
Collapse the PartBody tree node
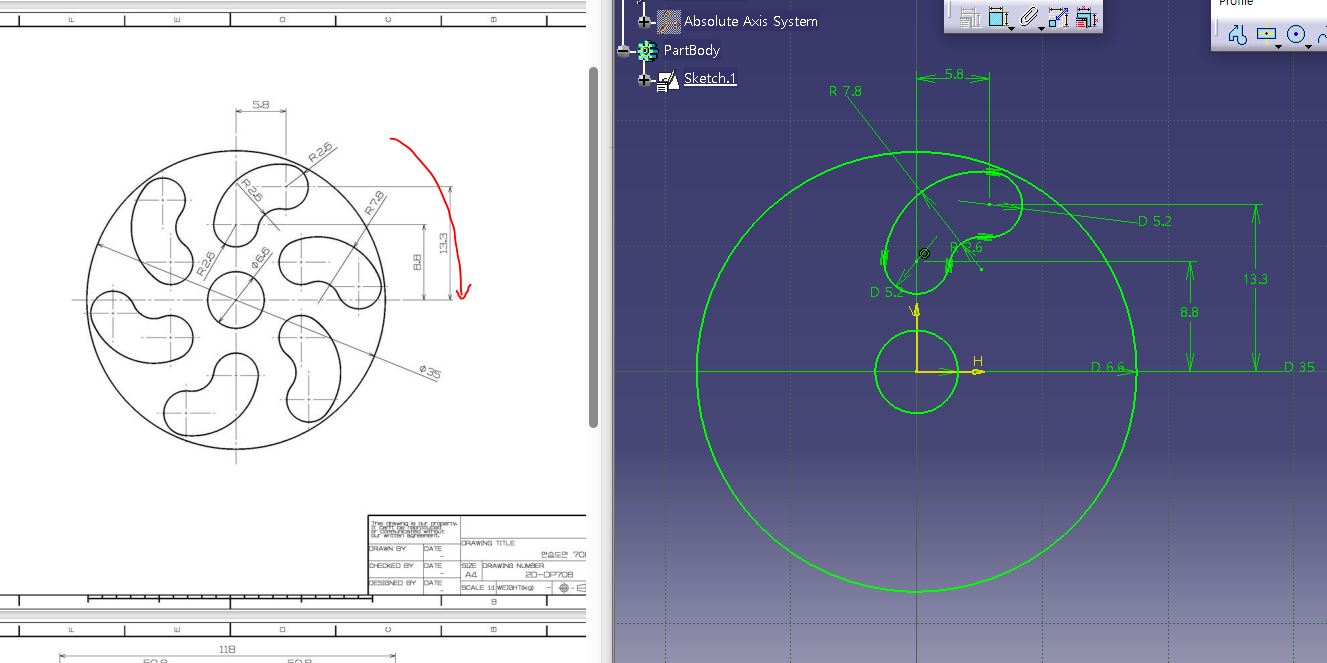click(625, 50)
